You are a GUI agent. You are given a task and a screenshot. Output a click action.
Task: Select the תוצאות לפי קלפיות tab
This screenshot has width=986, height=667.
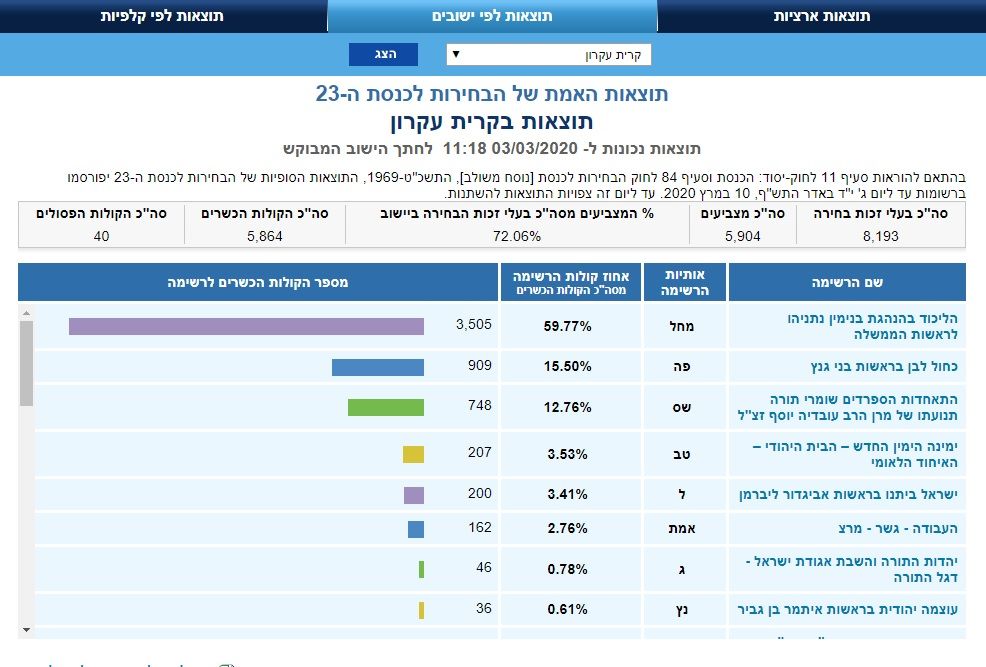tap(162, 16)
